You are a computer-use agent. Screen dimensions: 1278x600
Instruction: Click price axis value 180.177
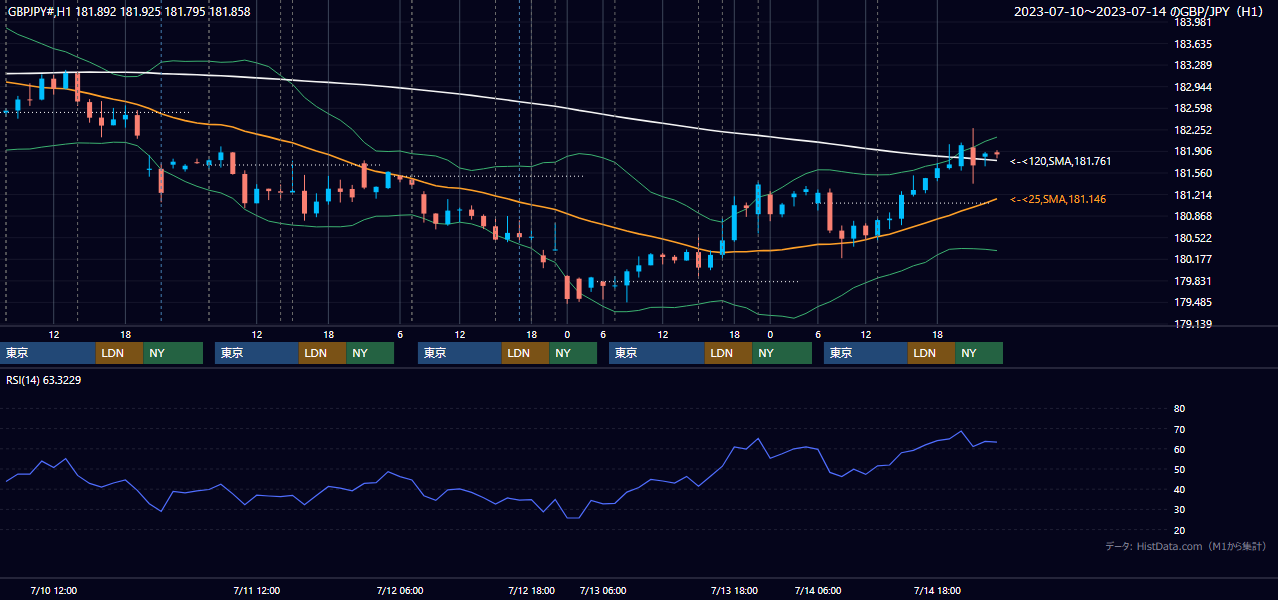[x=1192, y=259]
